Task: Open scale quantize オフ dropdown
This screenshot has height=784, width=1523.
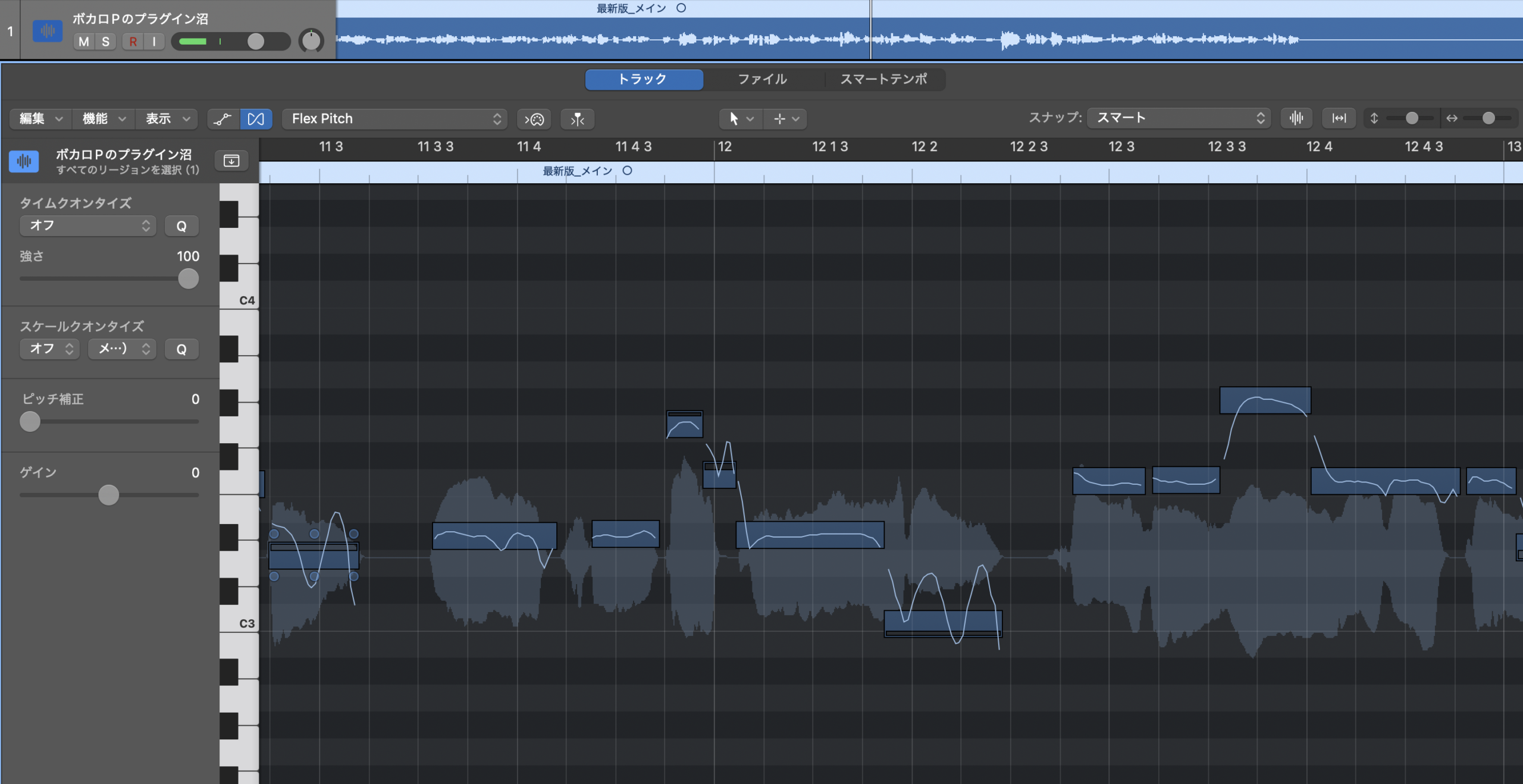Action: (x=50, y=349)
